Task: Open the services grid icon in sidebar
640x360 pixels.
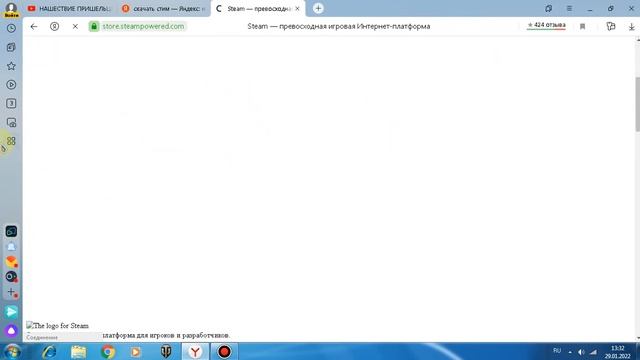Action: point(11,141)
